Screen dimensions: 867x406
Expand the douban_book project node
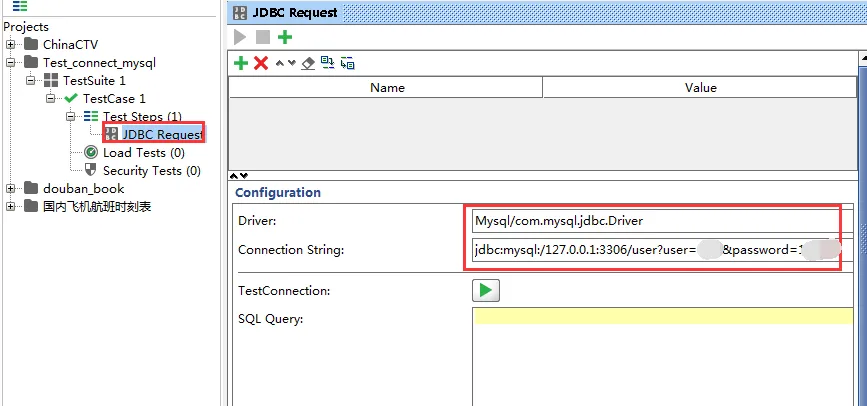click(11, 188)
